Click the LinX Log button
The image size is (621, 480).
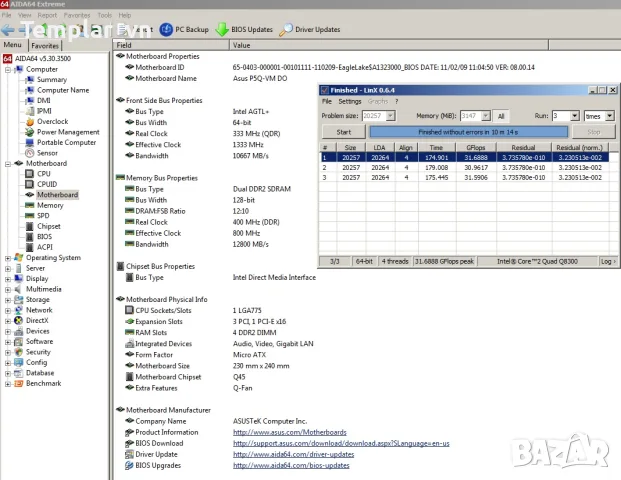608,261
